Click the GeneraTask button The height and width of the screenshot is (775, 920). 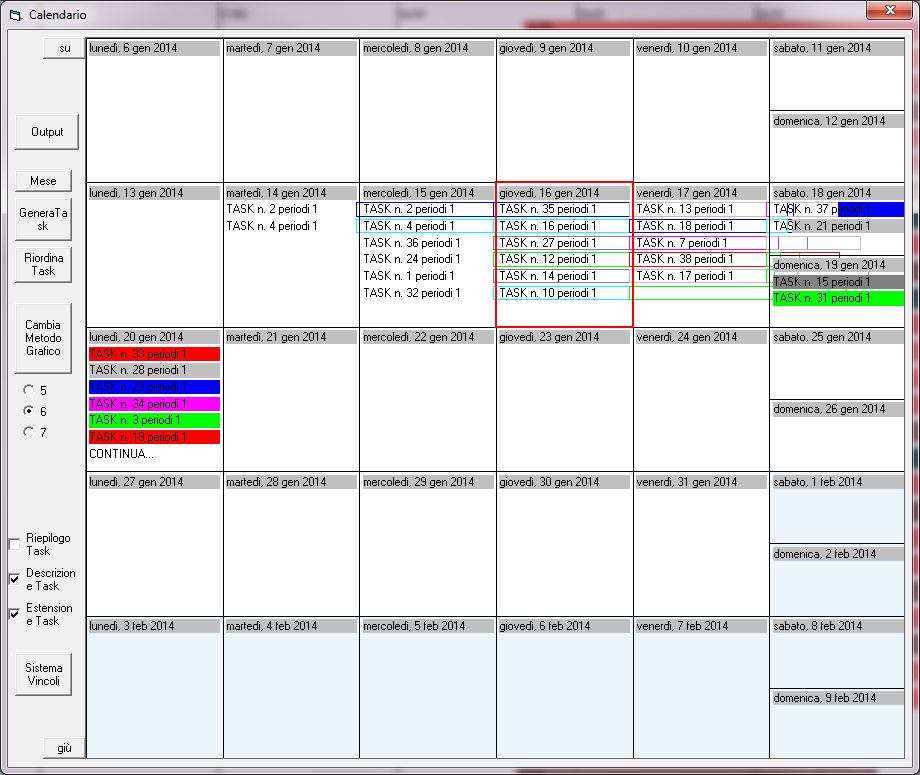click(x=43, y=219)
